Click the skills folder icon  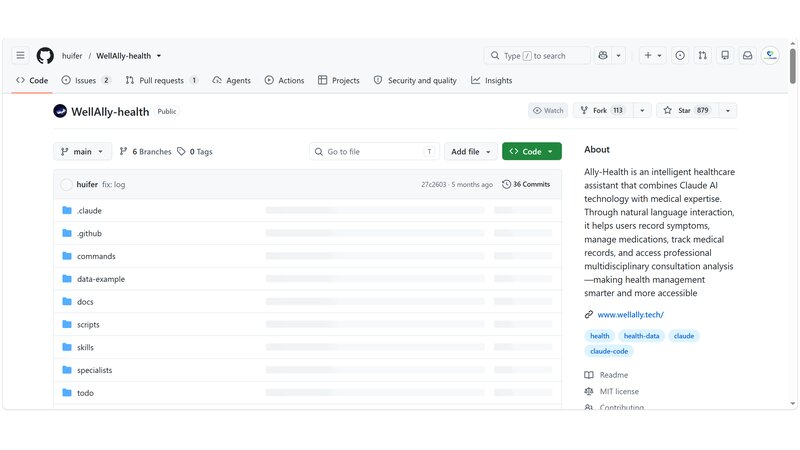tap(67, 347)
